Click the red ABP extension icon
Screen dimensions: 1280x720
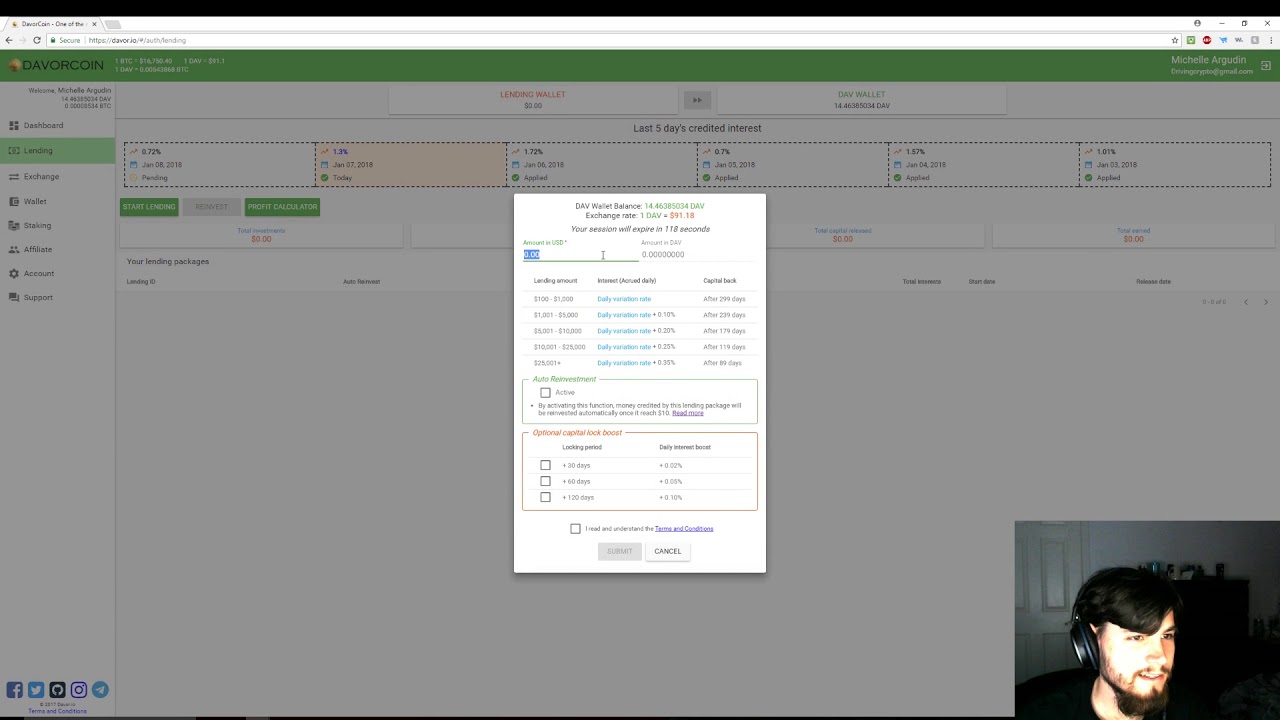point(1207,40)
